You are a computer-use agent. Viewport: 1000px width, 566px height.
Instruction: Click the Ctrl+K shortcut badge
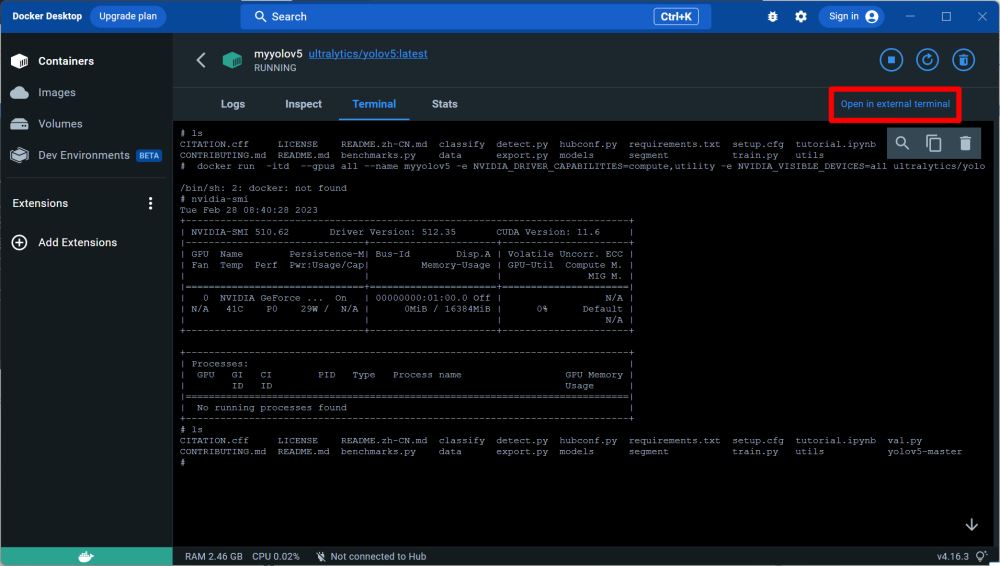(676, 17)
